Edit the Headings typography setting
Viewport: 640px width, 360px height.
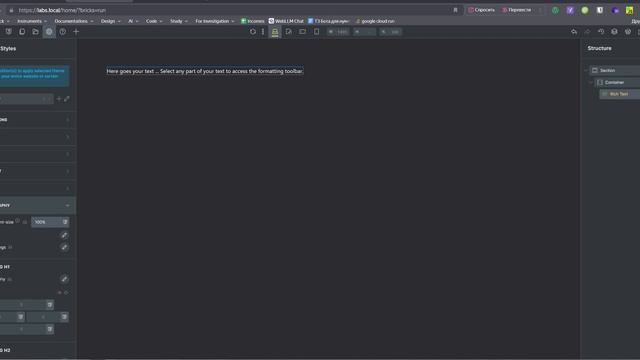pyautogui.click(x=64, y=247)
